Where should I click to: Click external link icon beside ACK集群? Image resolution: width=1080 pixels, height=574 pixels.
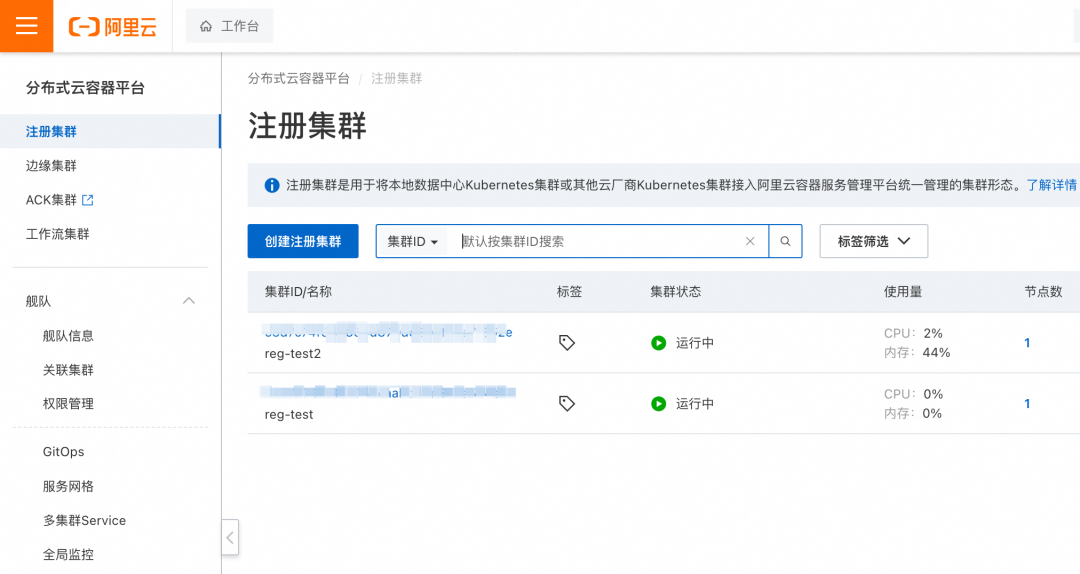[87, 200]
